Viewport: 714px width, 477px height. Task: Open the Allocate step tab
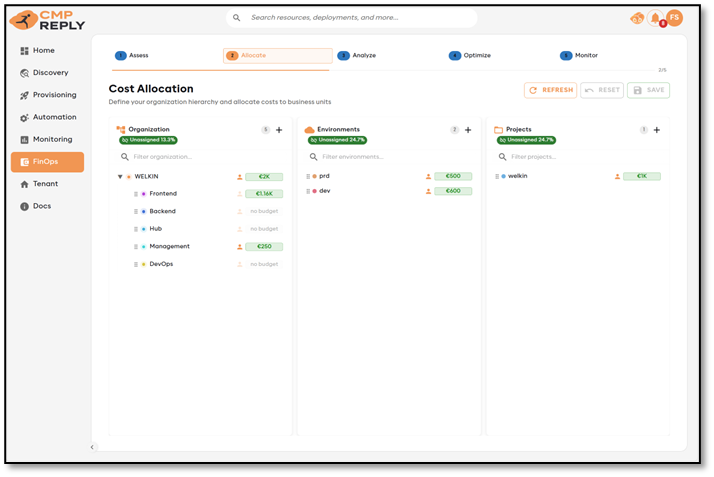pyautogui.click(x=277, y=56)
